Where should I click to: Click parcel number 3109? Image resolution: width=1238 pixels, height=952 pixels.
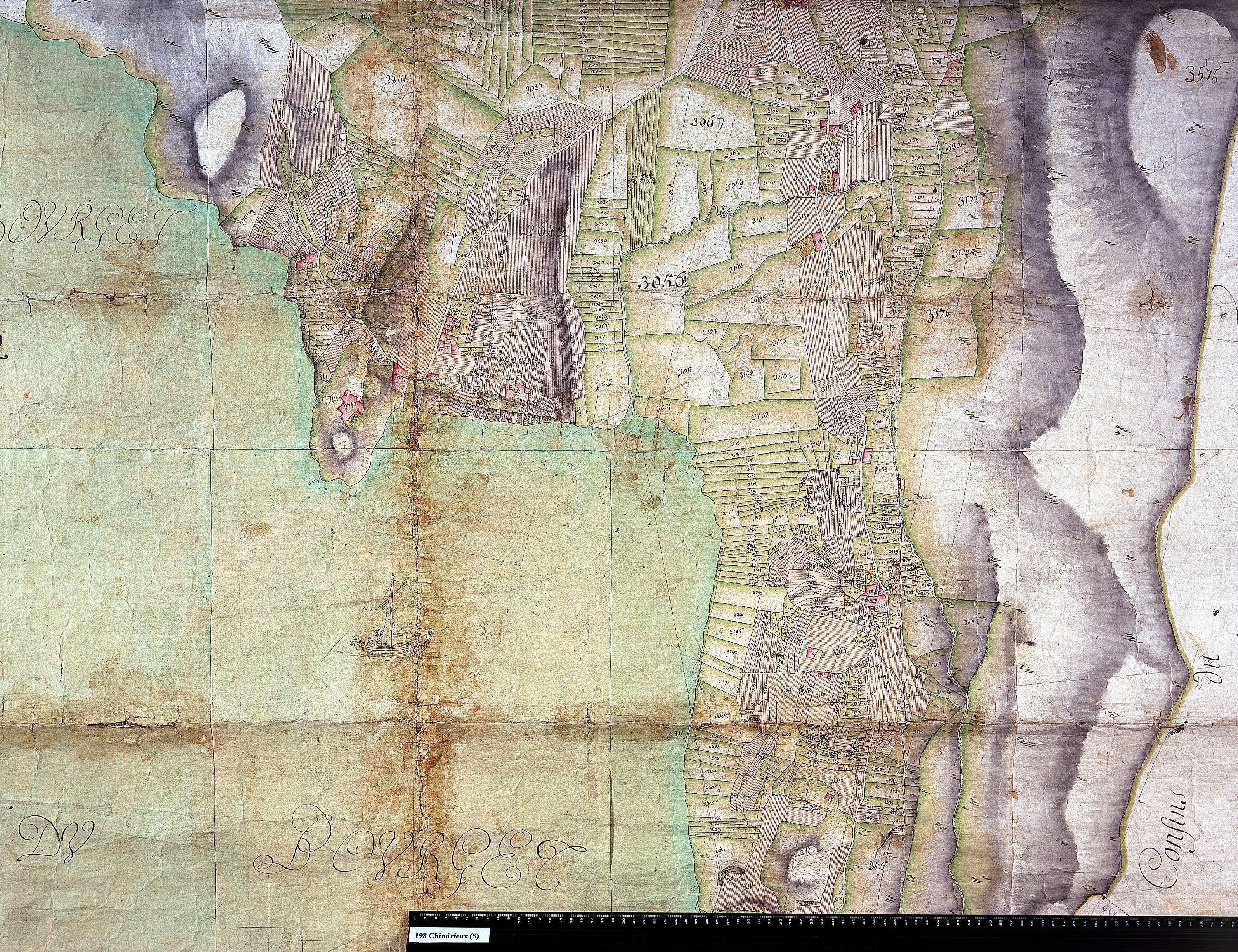pos(747,374)
